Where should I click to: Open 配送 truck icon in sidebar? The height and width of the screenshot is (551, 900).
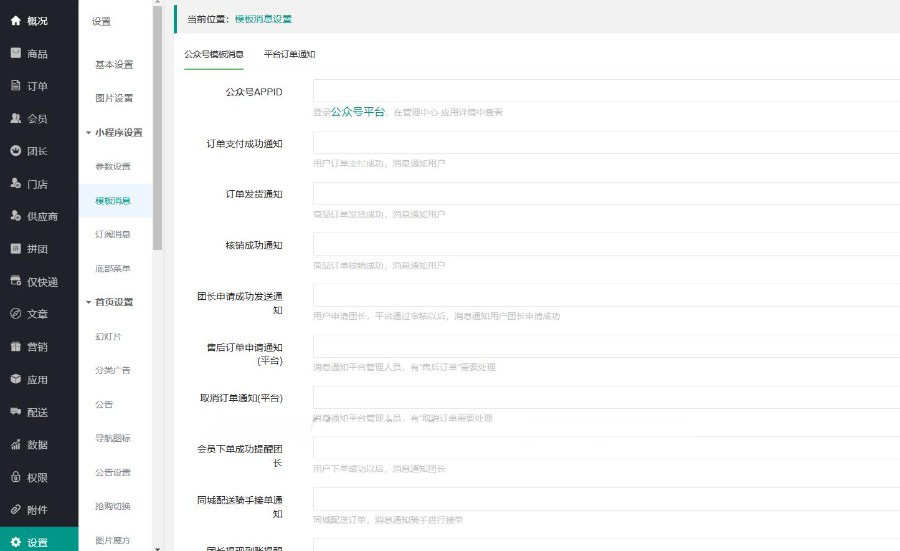pyautogui.click(x=16, y=412)
